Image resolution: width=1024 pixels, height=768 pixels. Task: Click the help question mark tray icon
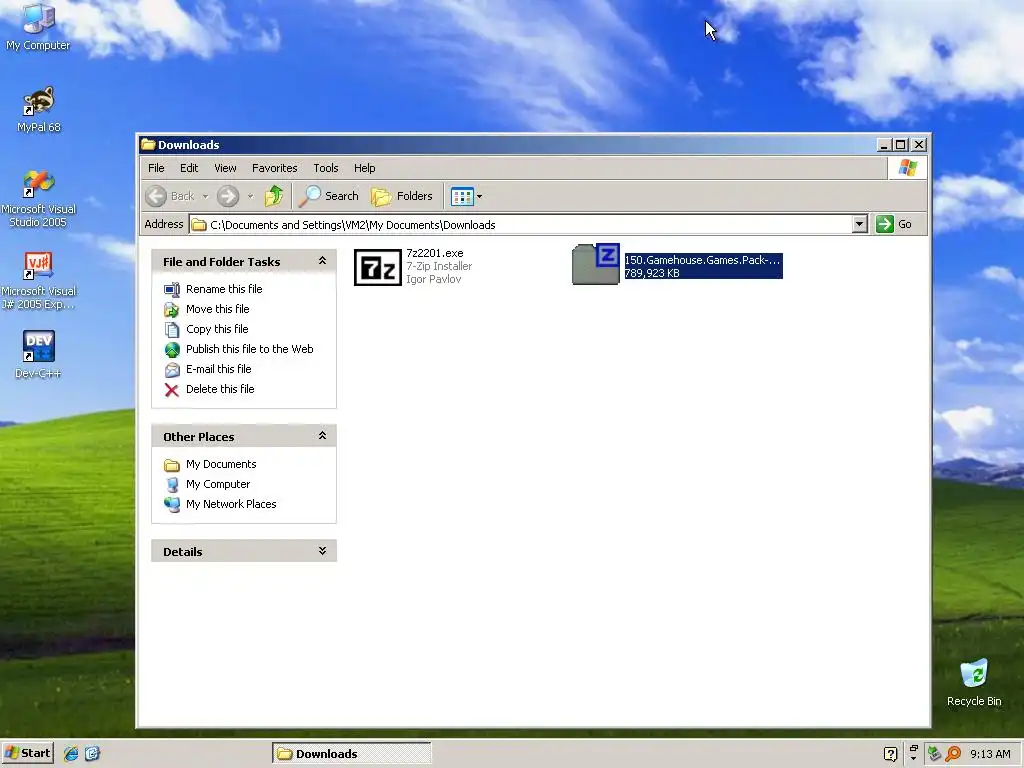890,754
